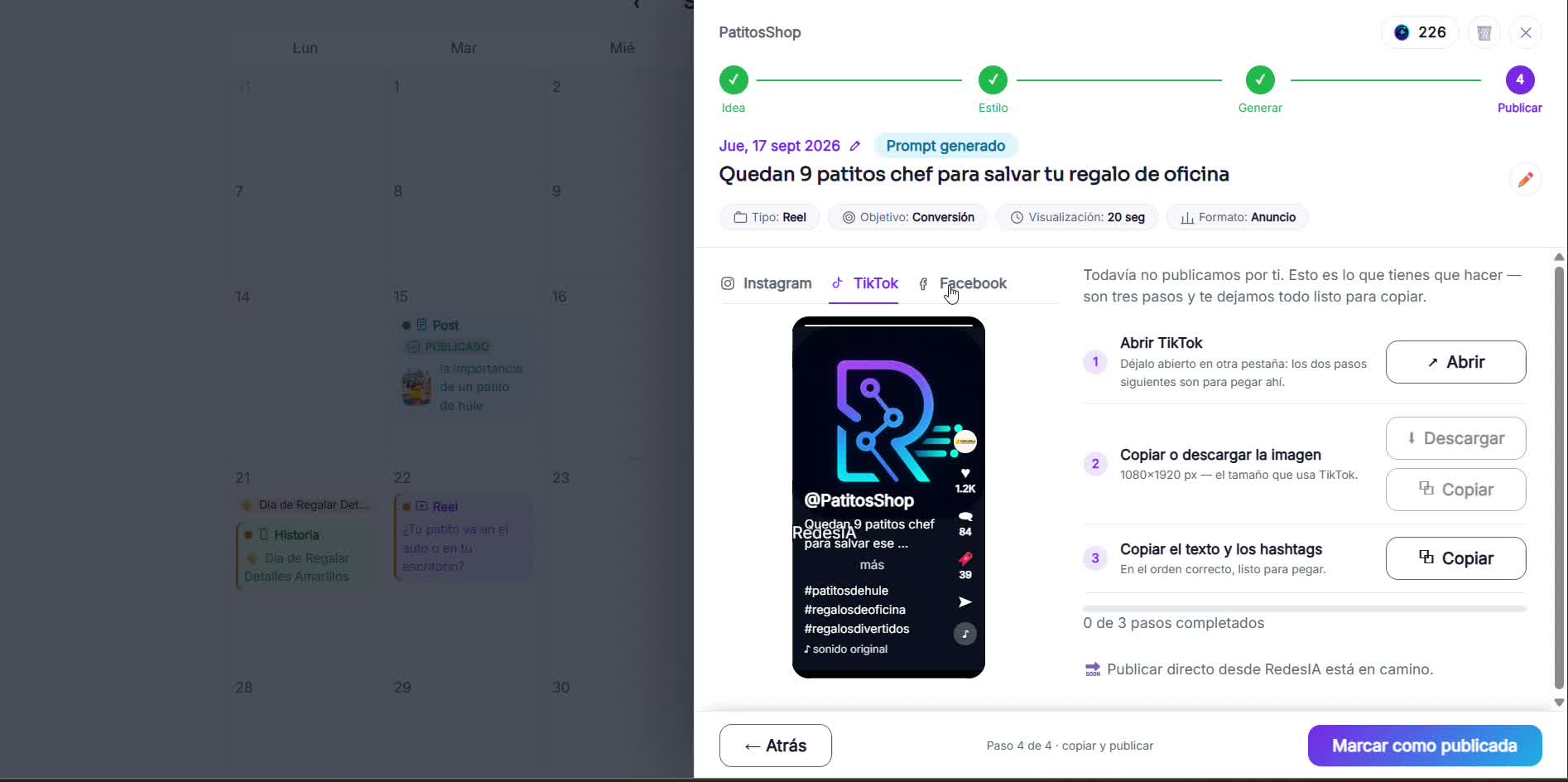Click the profile avatar in TikTok preview
Image resolution: width=1568 pixels, height=782 pixels.
click(x=965, y=442)
